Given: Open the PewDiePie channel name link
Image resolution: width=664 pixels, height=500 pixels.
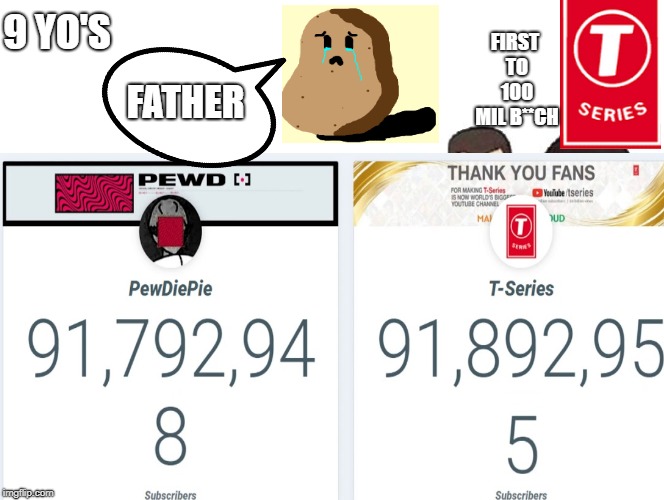Looking at the screenshot, I should 170,289.
